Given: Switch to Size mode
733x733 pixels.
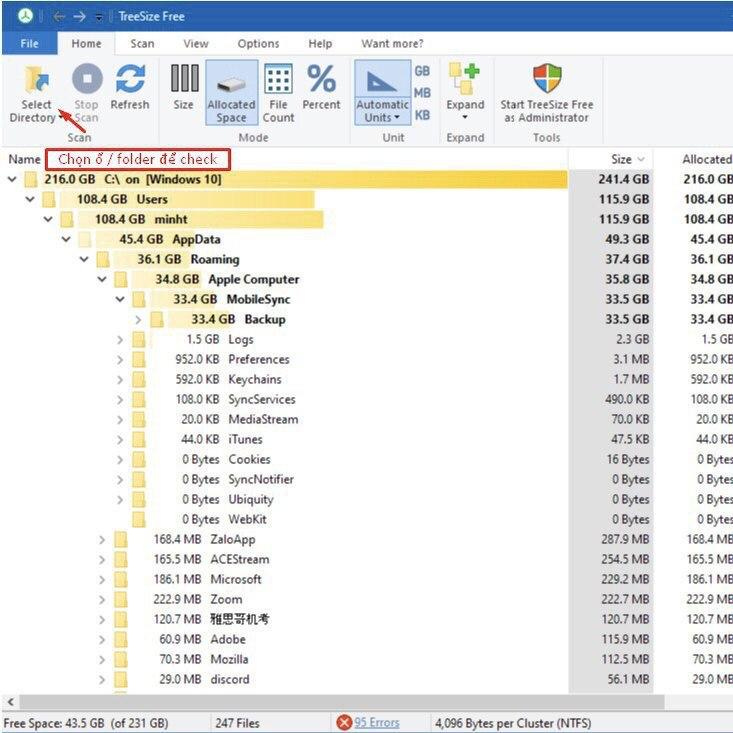Looking at the screenshot, I should [x=184, y=88].
